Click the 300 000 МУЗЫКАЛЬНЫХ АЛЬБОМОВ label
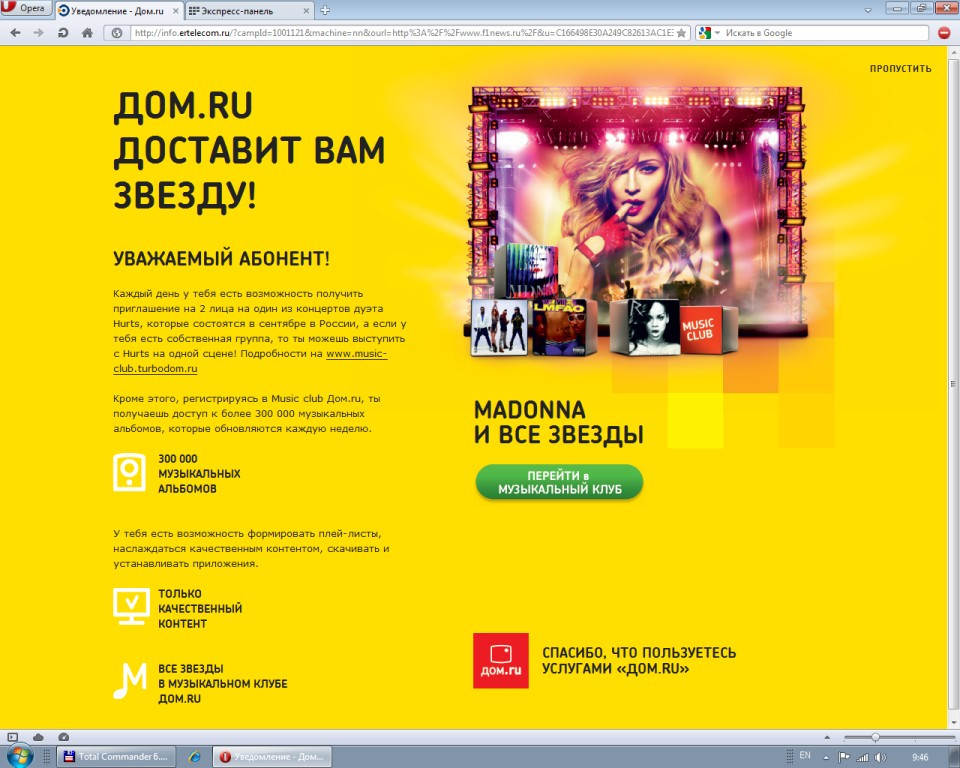Viewport: 960px width, 768px height. tap(199, 473)
